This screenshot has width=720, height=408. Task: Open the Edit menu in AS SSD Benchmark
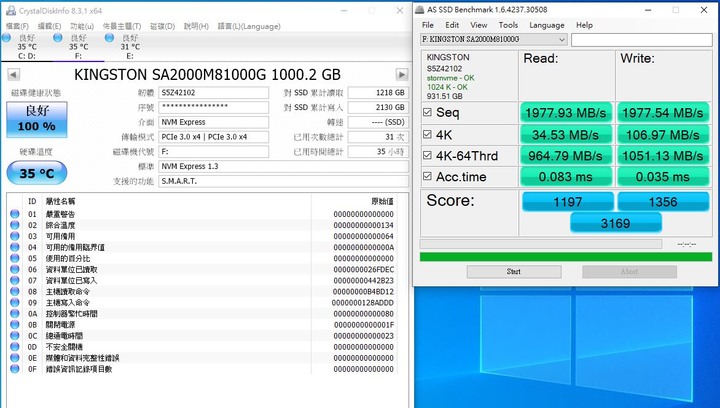click(452, 25)
